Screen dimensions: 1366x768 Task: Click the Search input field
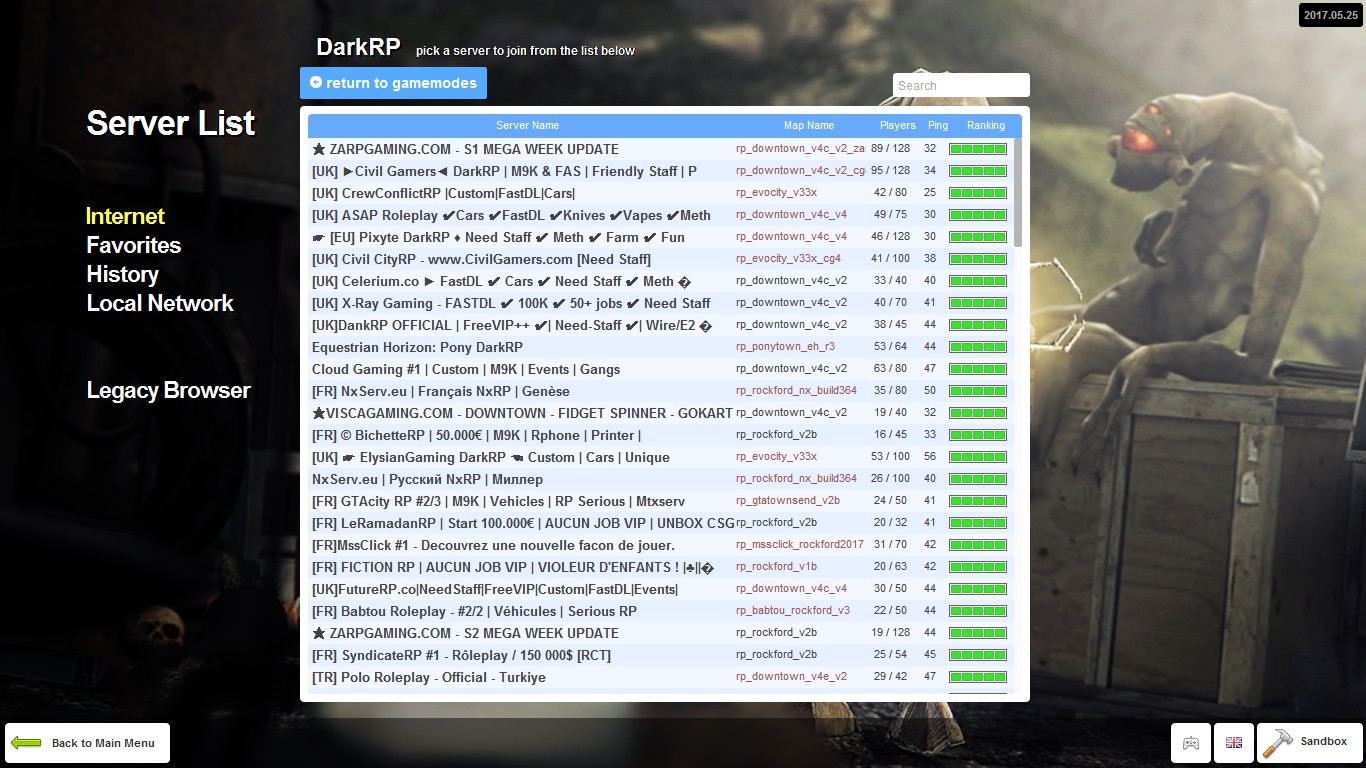(961, 85)
